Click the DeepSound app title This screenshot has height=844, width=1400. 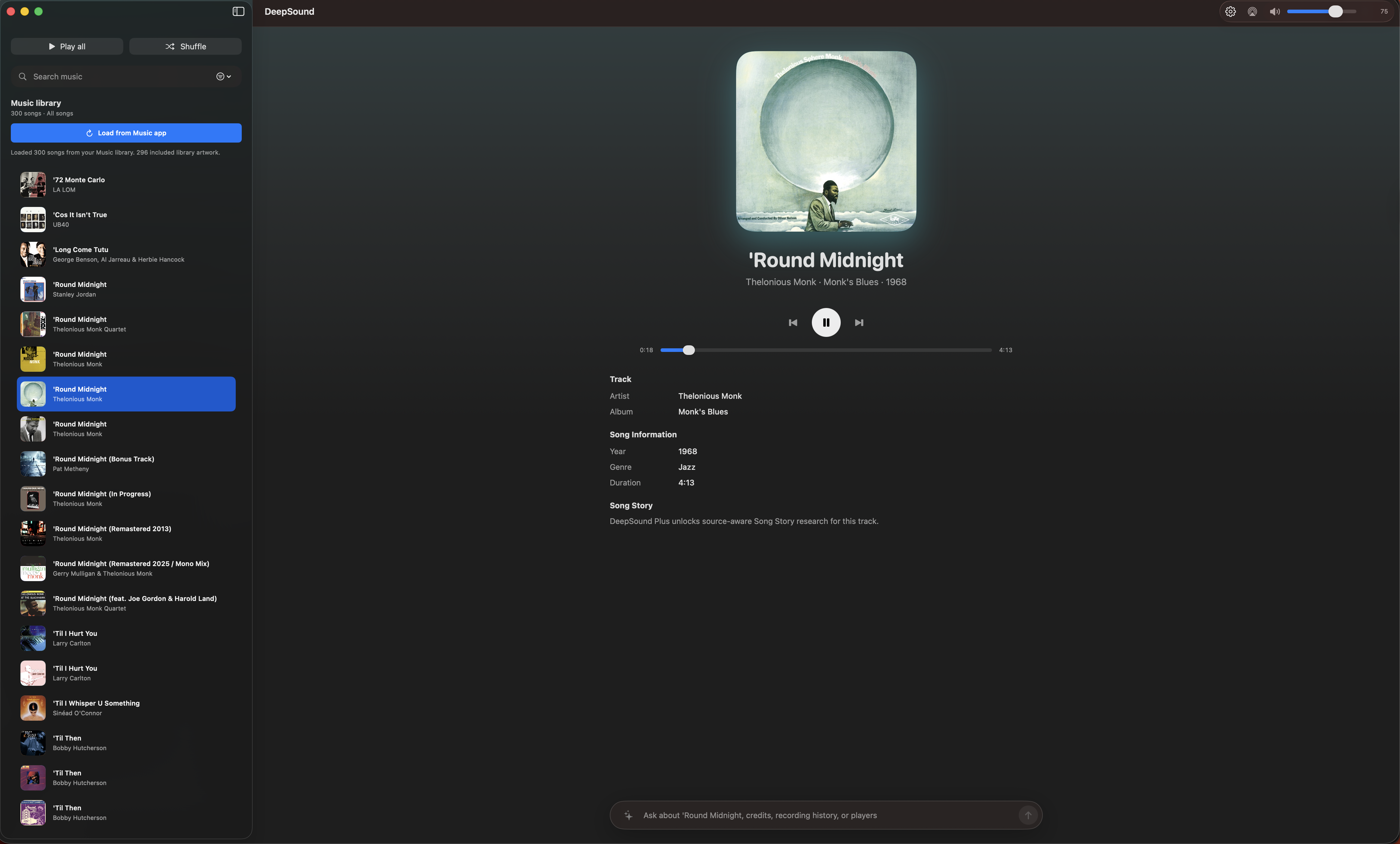[289, 11]
